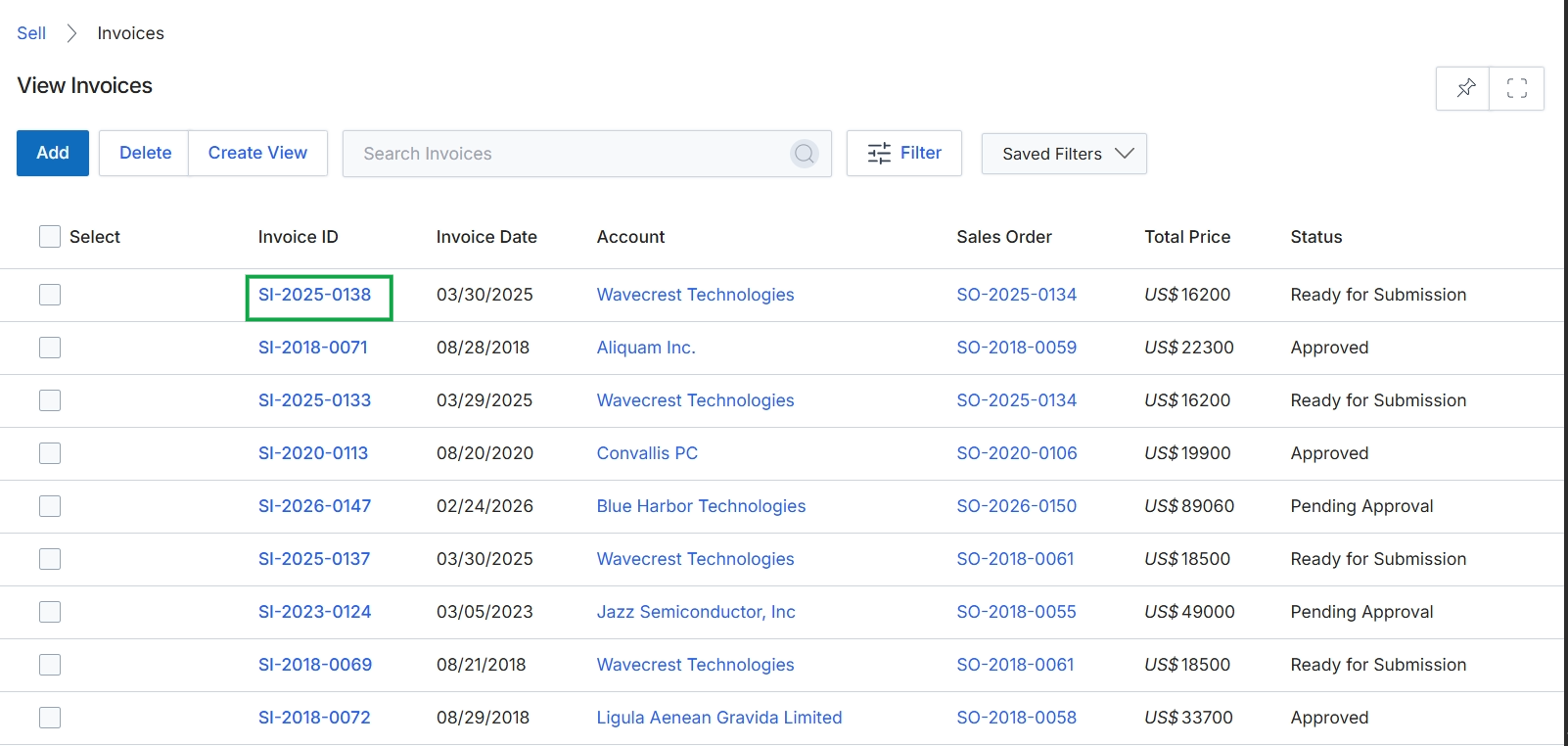Image resolution: width=1568 pixels, height=746 pixels.
Task: Check the box for SI-2018-0071
Action: [x=50, y=348]
